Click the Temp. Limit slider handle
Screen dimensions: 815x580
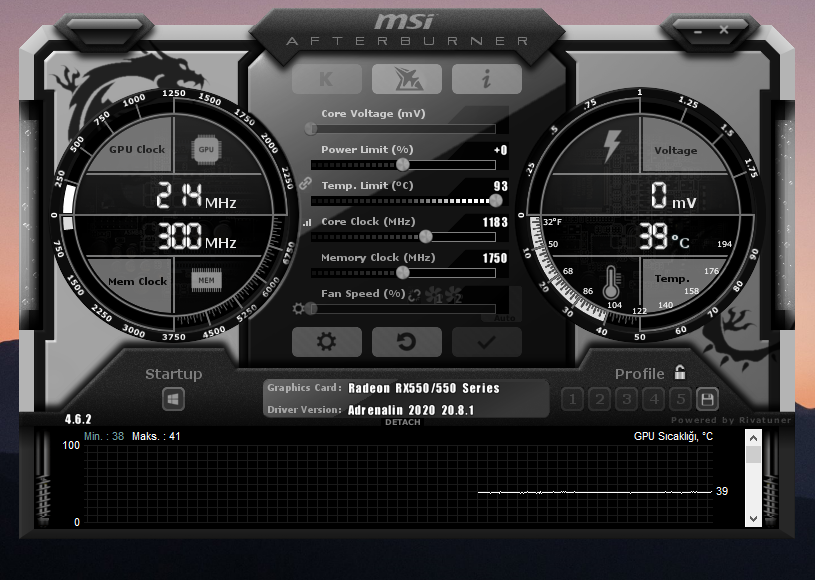tap(496, 201)
